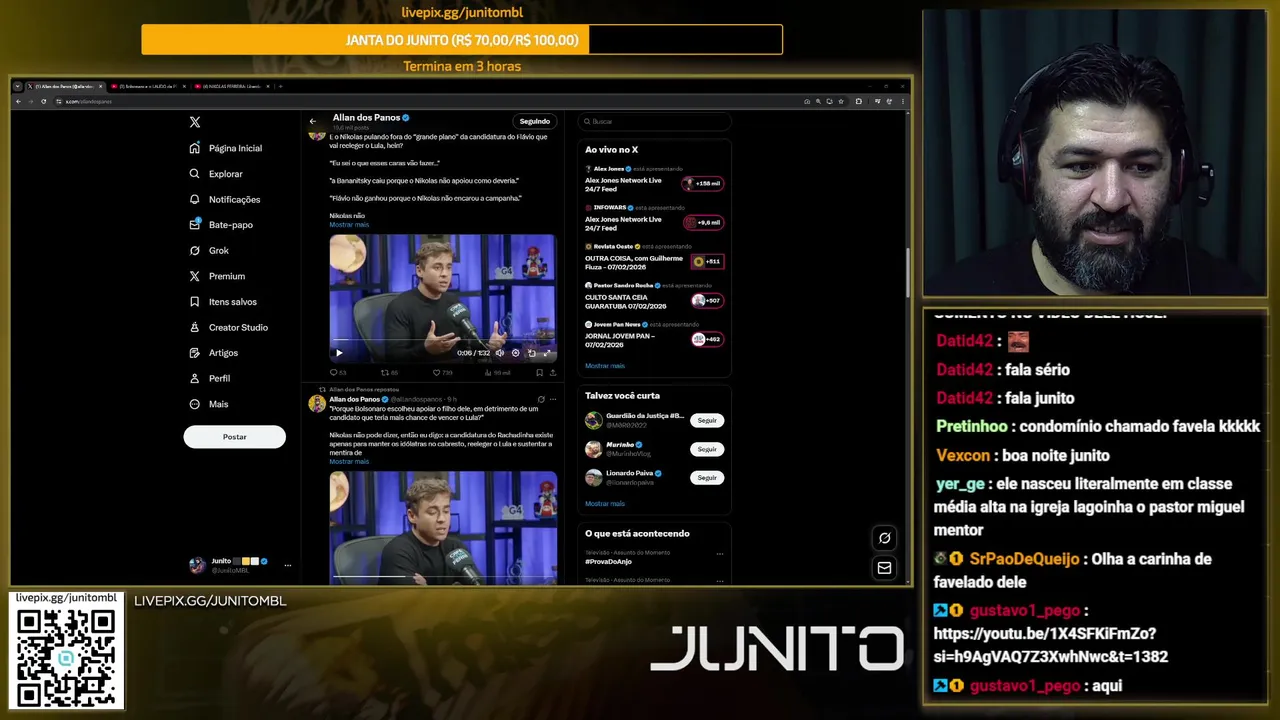This screenshot has width=1280, height=720.
Task: Open the Explorar search icon in sidebar
Action: (x=195, y=174)
